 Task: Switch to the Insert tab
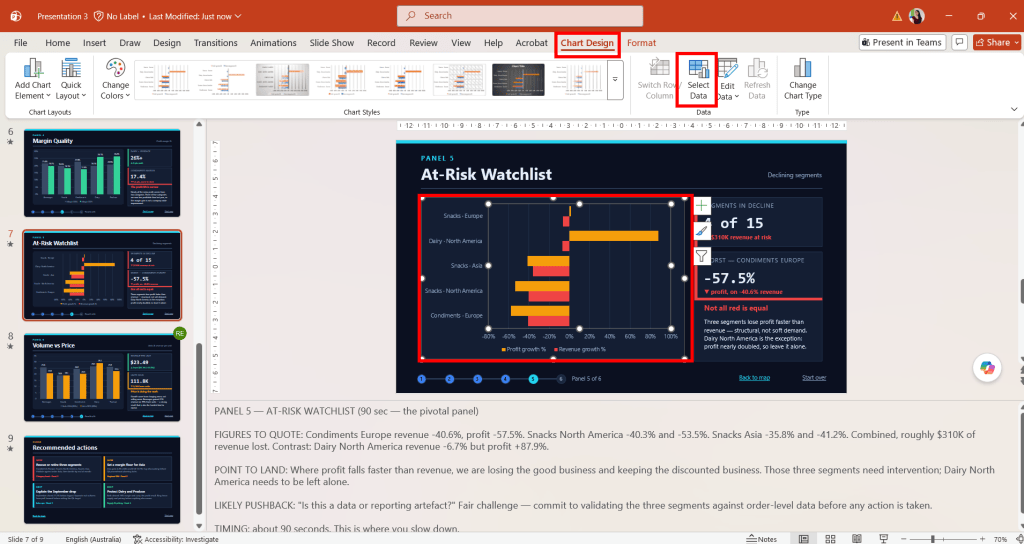click(x=95, y=42)
